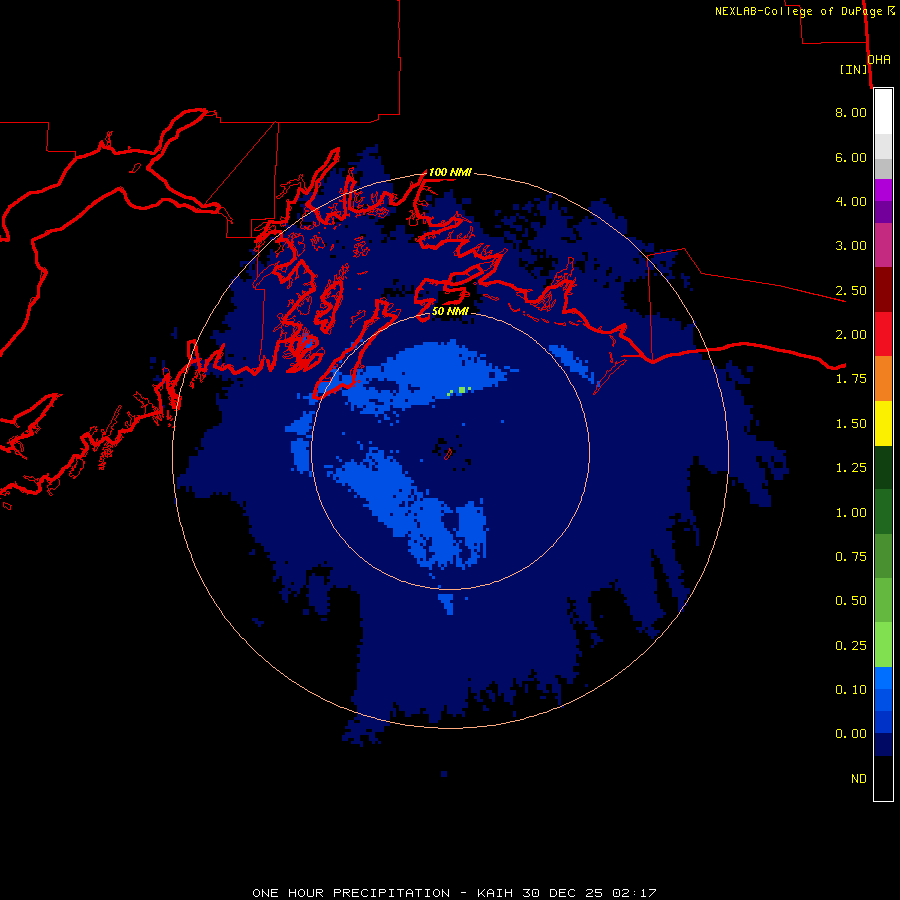Viewport: 900px width, 900px height.
Task: Click the ND legend label
Action: [859, 779]
